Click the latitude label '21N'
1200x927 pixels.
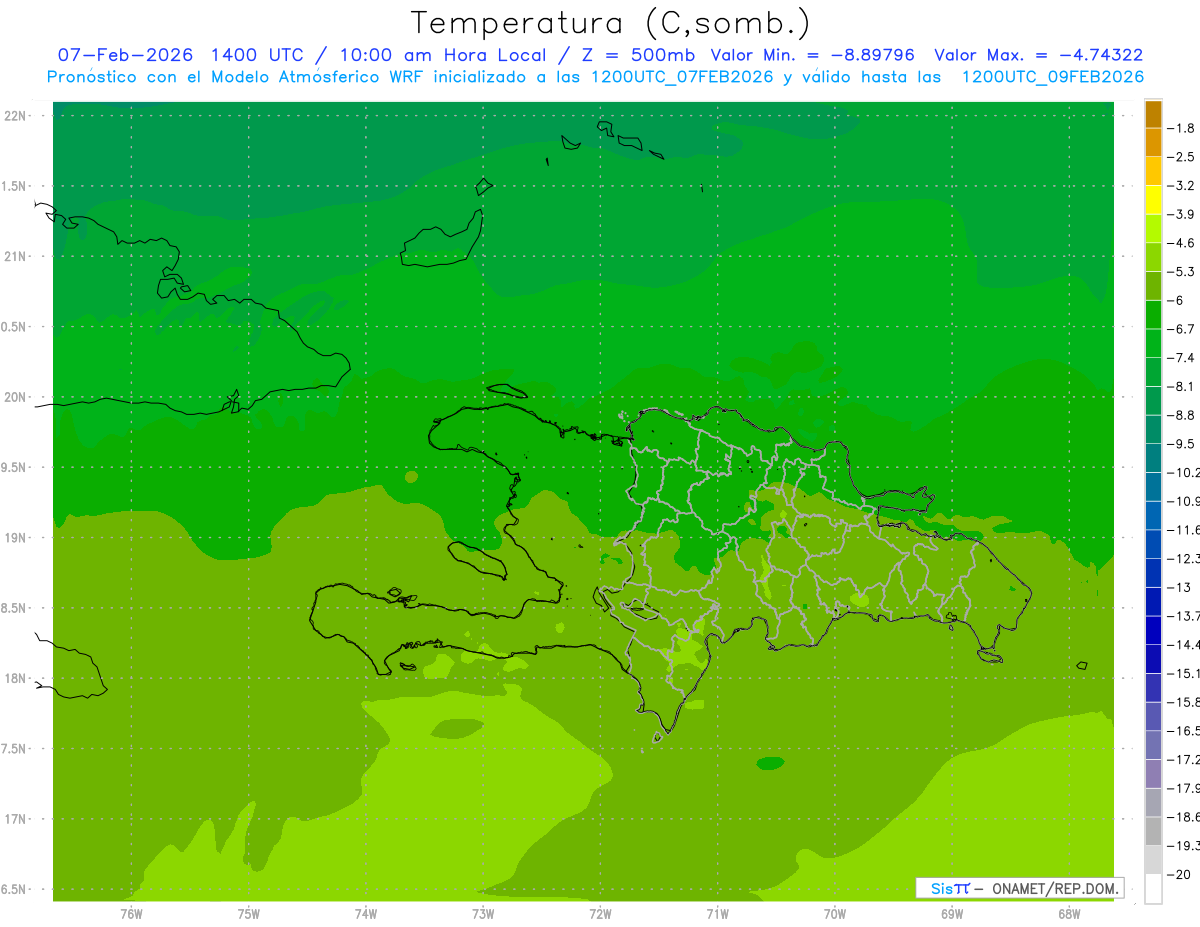15,257
